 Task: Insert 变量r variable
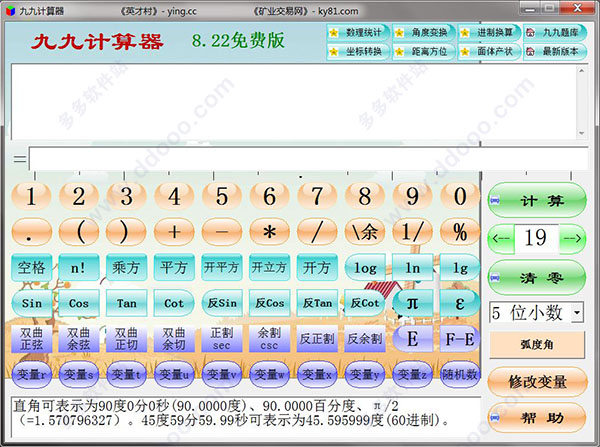31,374
